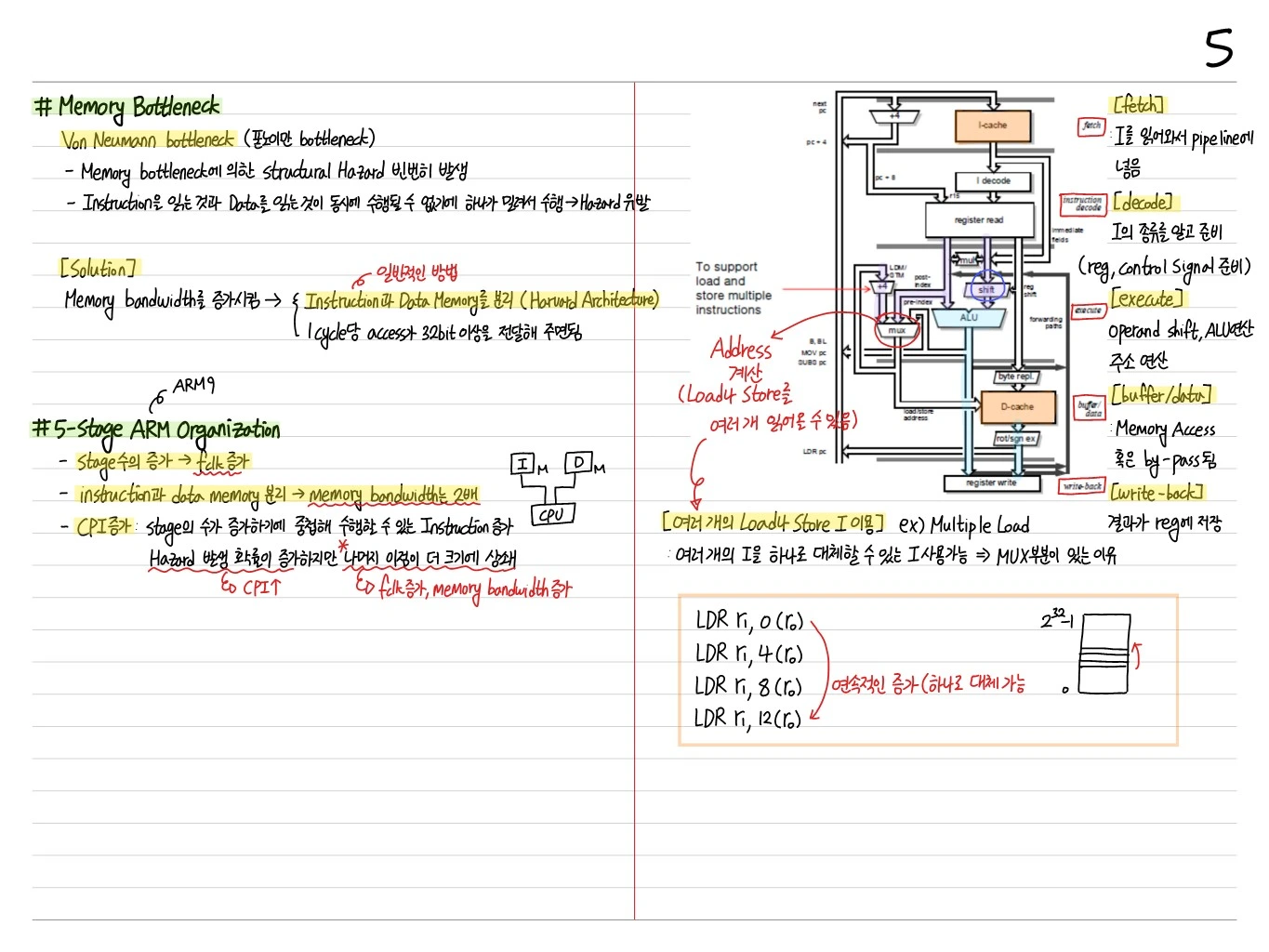This screenshot has height=952, width=1269.
Task: Select the handwritten '[write-back]' heading
Action: click(1157, 493)
